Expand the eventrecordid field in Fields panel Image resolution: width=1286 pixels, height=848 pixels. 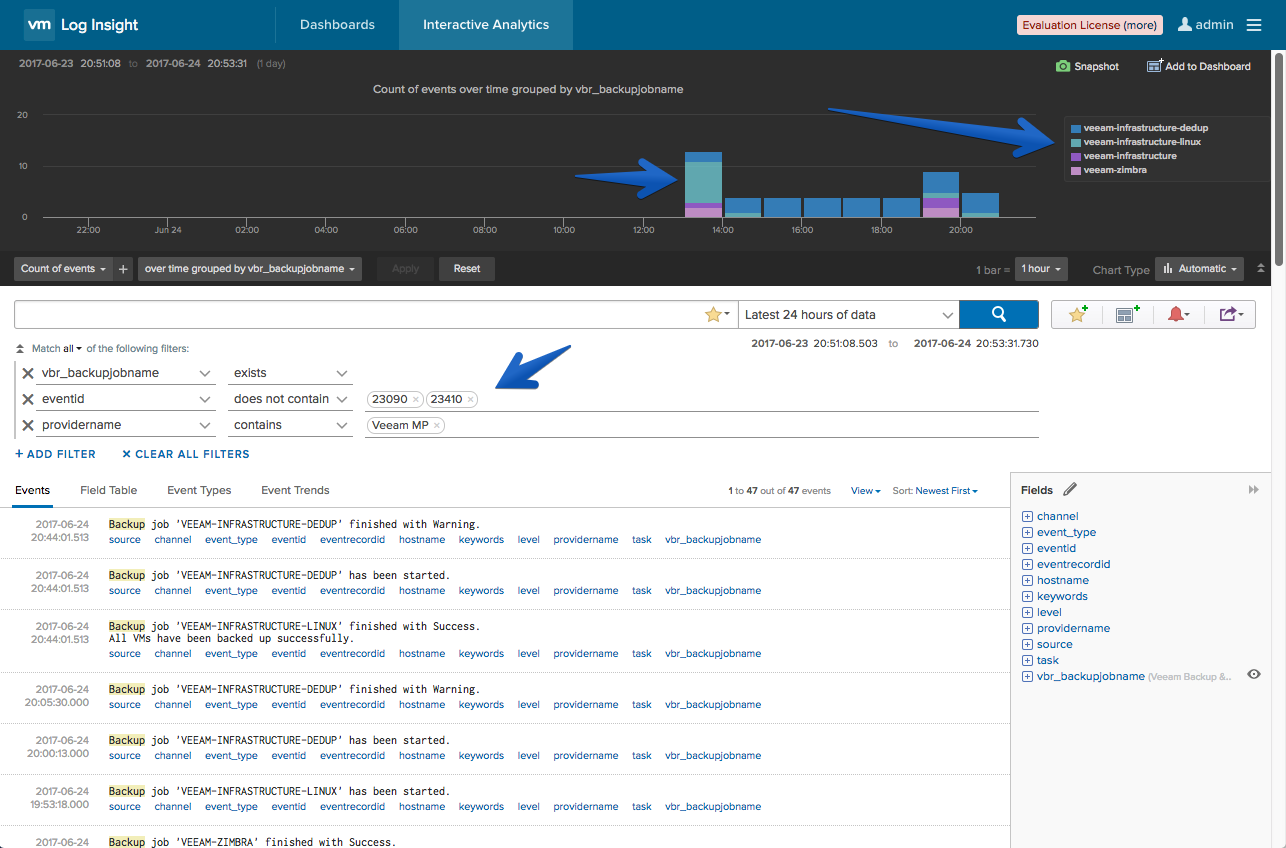point(1027,564)
